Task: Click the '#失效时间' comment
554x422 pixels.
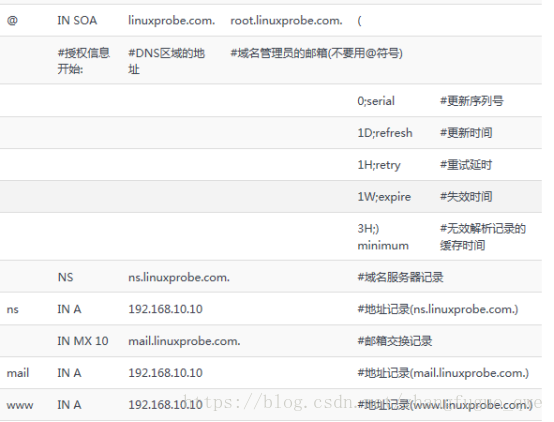Action: [466, 197]
